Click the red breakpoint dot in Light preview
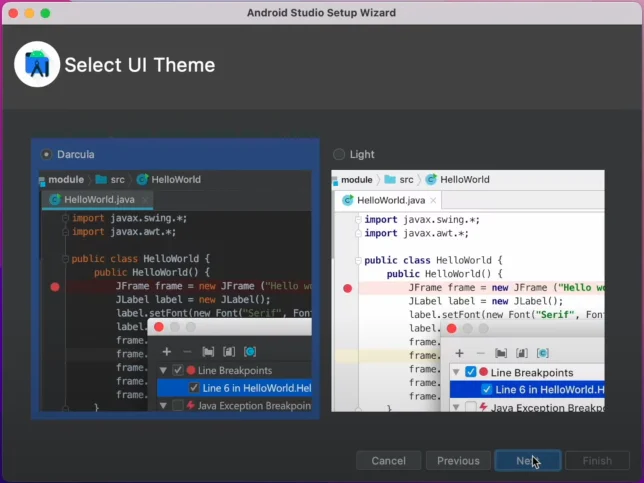 click(x=348, y=288)
